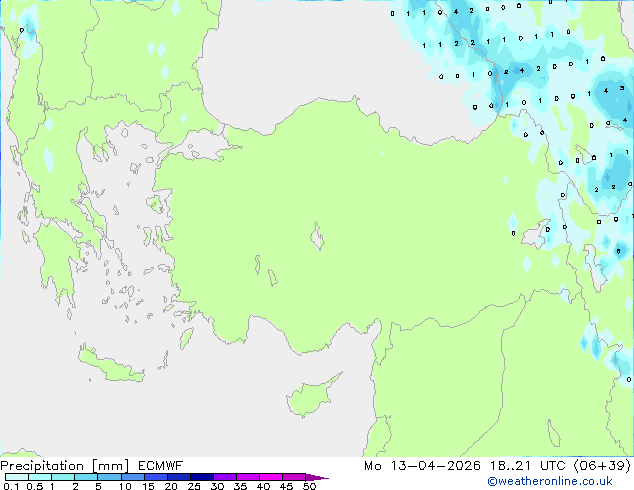Click the 10–15 mm legend swatch
Image resolution: width=634 pixels, height=490 pixels.
pos(132,477)
